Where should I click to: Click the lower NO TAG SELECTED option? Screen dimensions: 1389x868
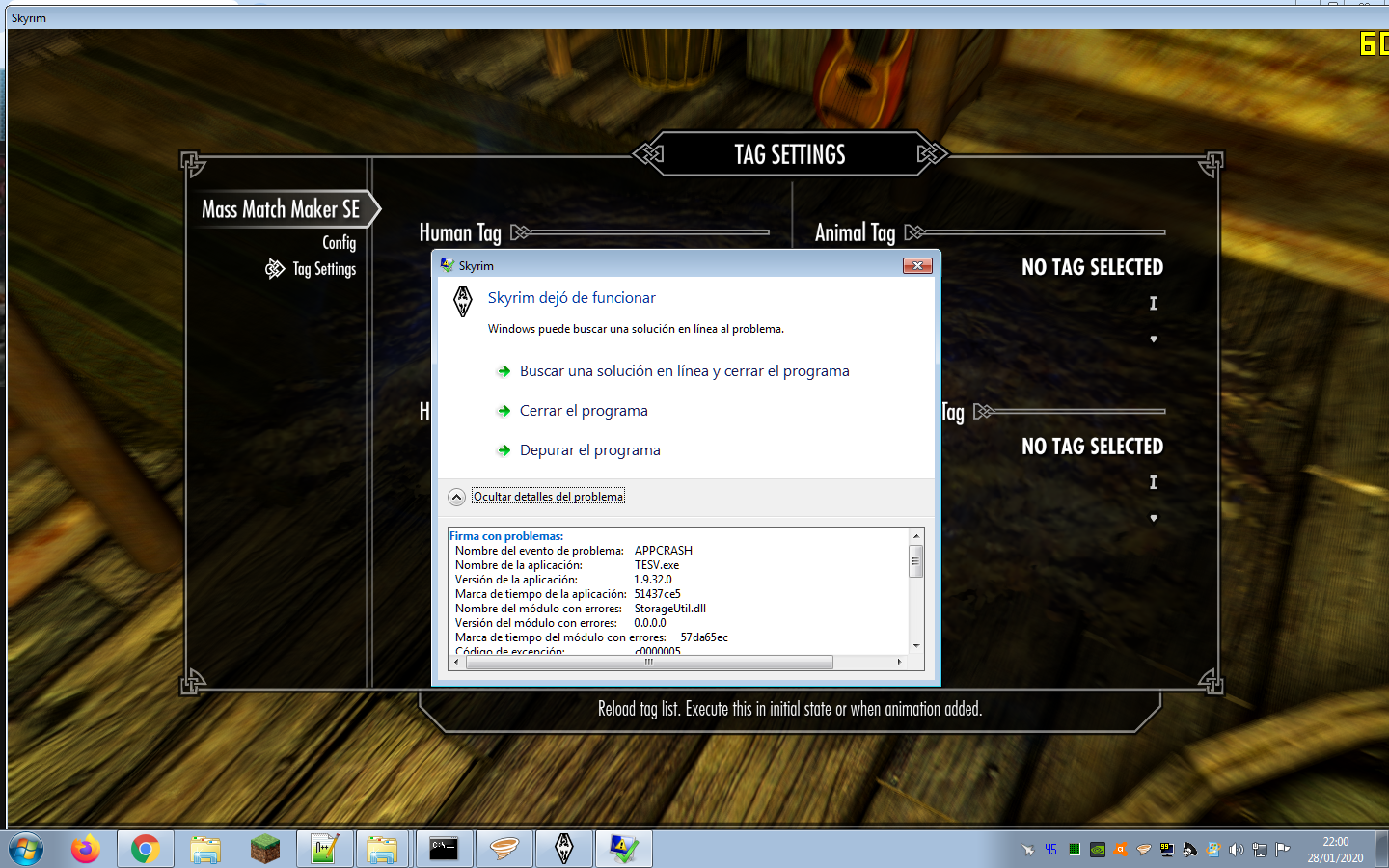(x=1092, y=447)
